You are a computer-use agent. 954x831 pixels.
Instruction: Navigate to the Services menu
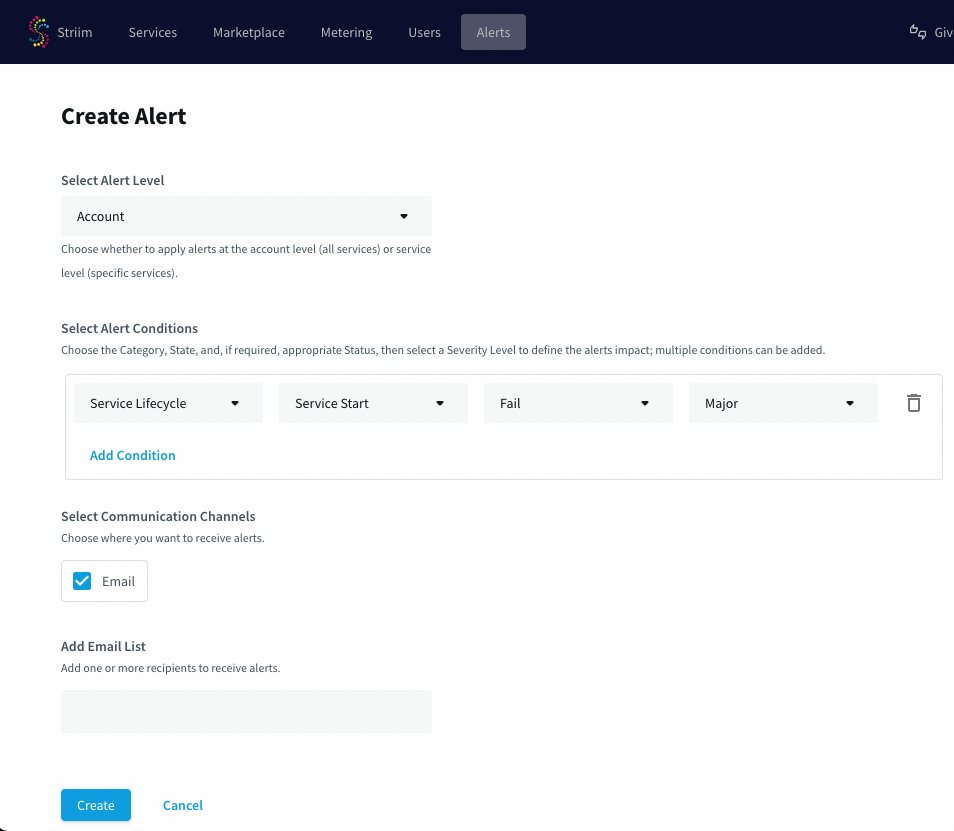click(x=152, y=32)
